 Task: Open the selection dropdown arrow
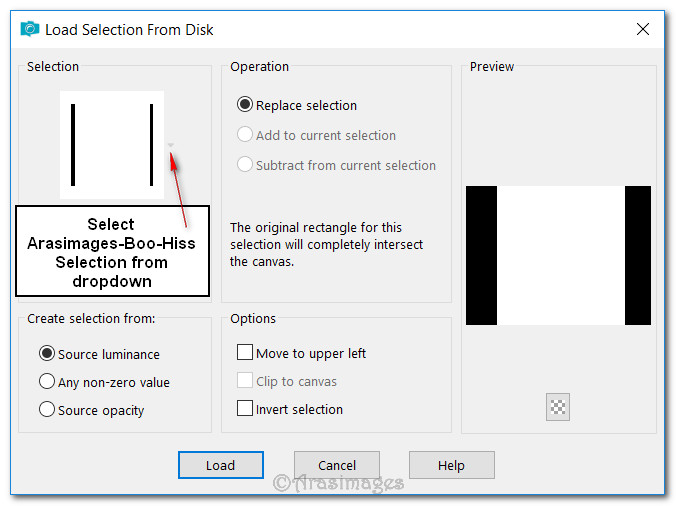coord(171,145)
